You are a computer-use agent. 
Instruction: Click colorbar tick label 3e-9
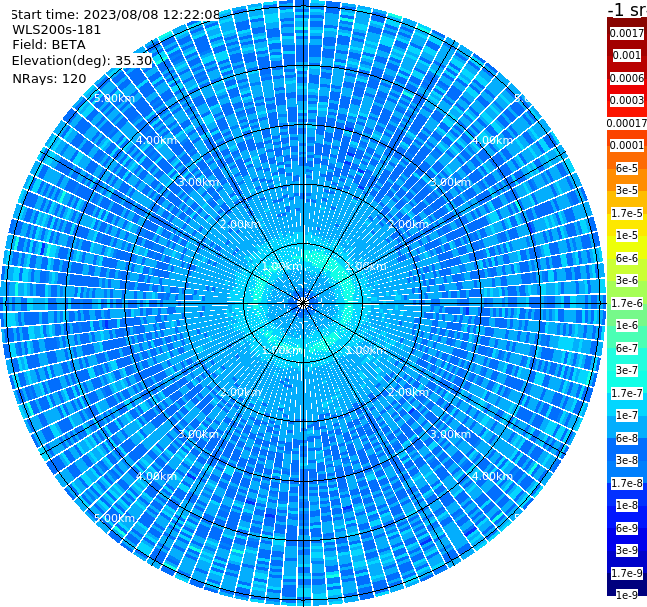pos(627,550)
